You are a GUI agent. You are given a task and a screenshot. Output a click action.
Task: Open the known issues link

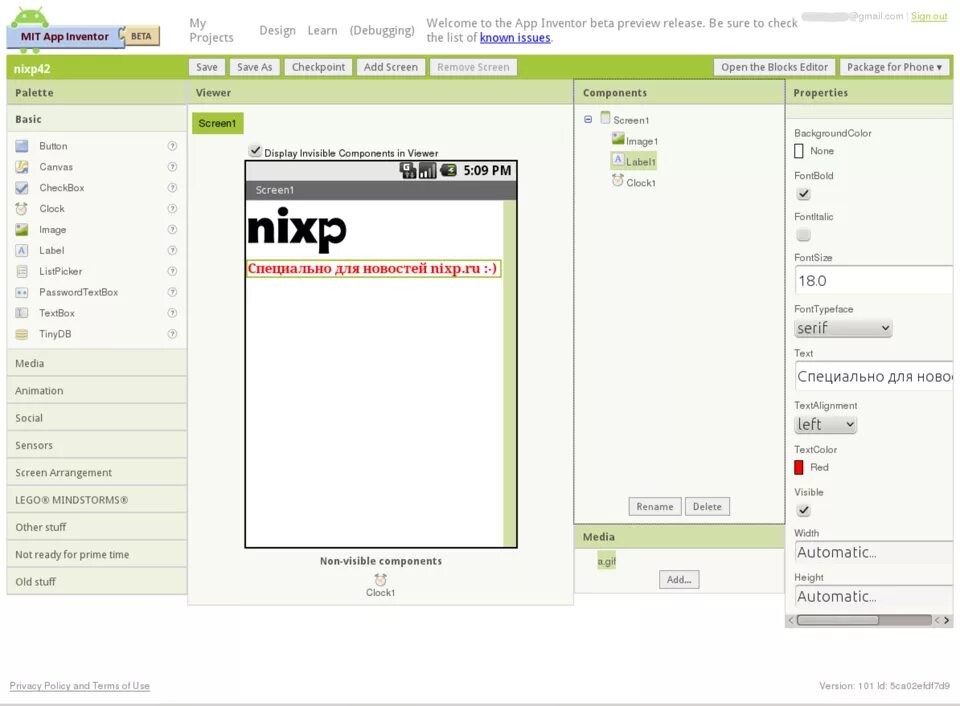pos(515,37)
